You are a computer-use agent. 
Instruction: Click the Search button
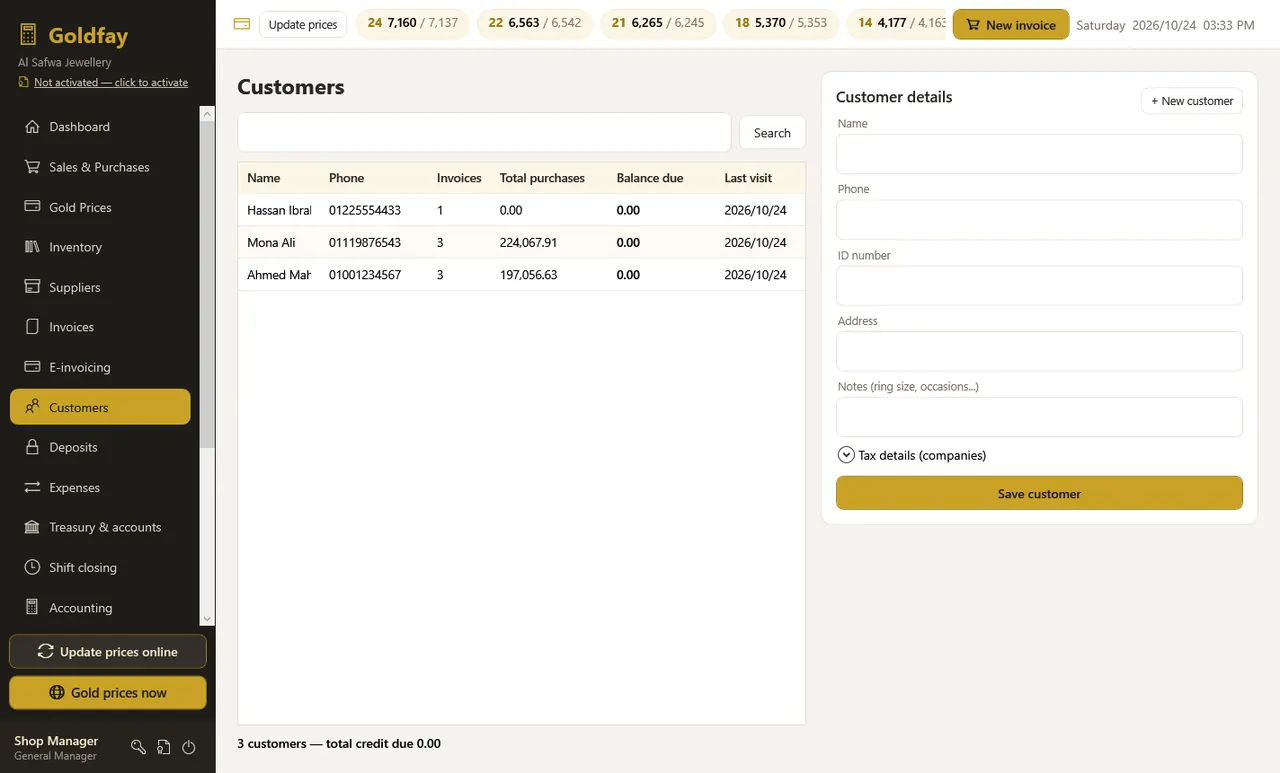tap(772, 133)
